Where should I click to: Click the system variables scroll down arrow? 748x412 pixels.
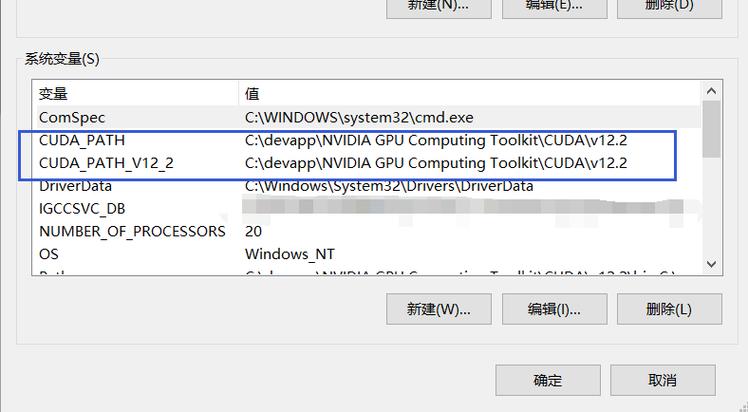[x=711, y=264]
